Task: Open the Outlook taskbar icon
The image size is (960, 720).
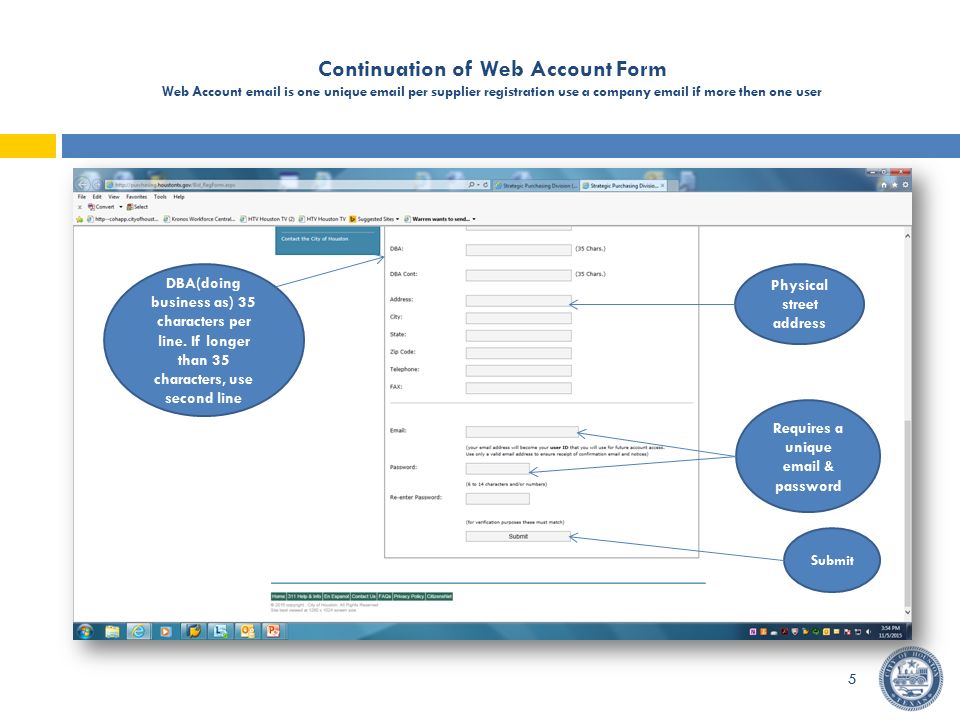Action: click(247, 631)
